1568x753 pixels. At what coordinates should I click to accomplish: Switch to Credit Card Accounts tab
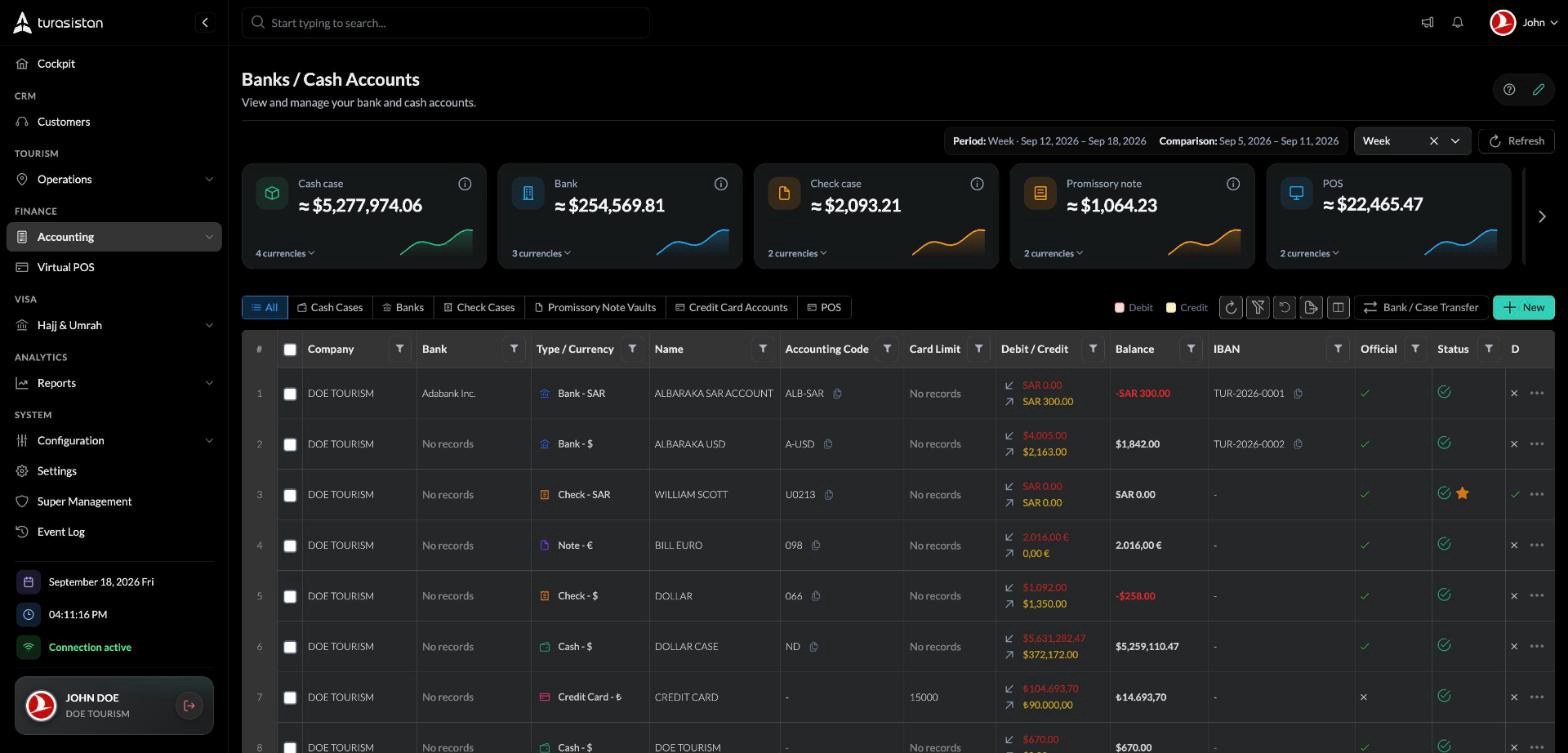click(x=731, y=308)
